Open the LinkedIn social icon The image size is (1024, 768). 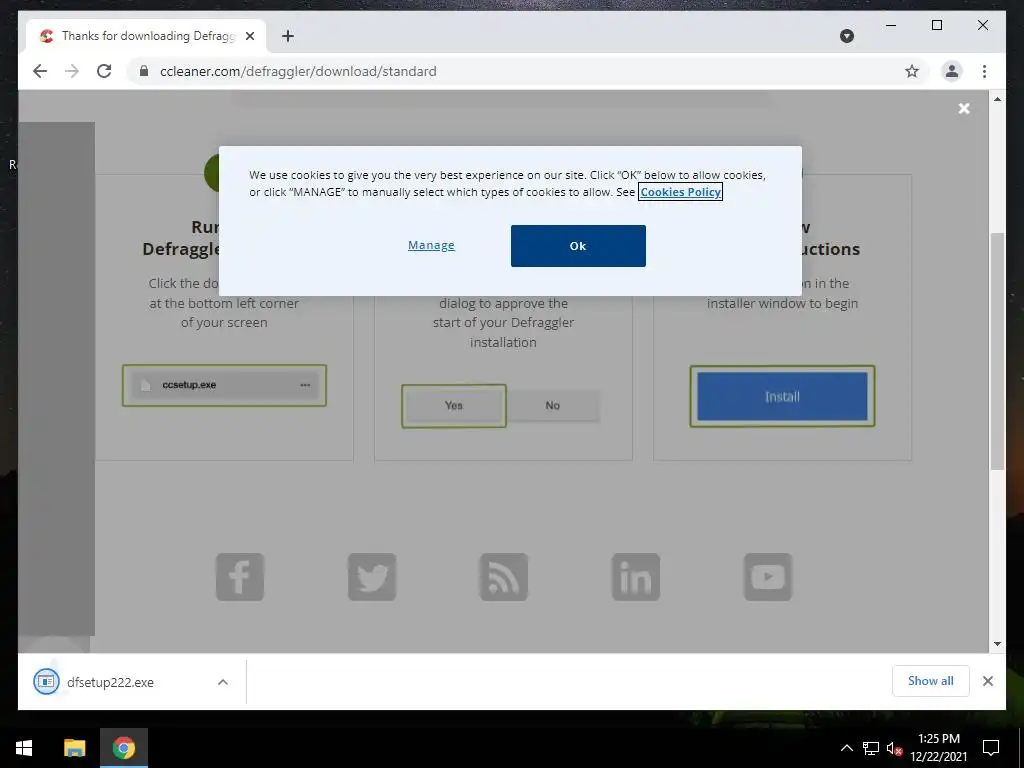635,577
